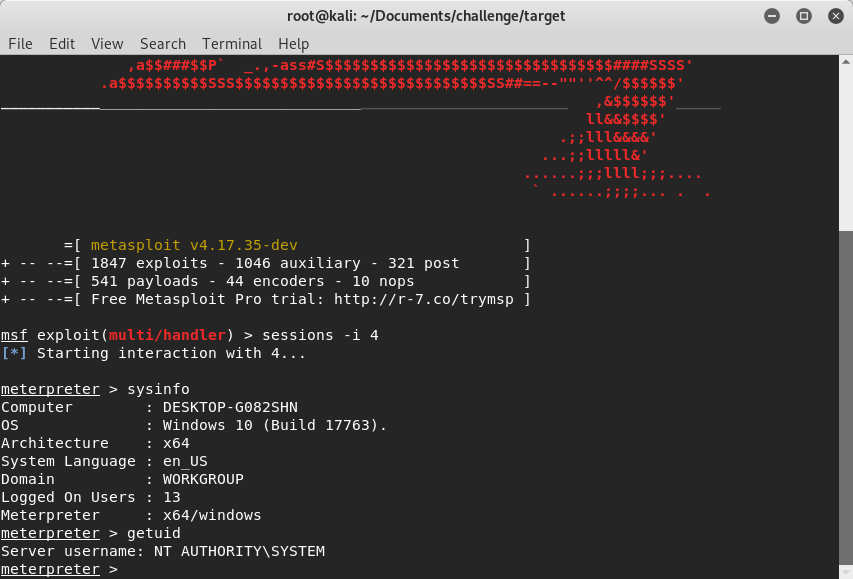Open the Help menu
The width and height of the screenshot is (853, 579).
click(293, 44)
